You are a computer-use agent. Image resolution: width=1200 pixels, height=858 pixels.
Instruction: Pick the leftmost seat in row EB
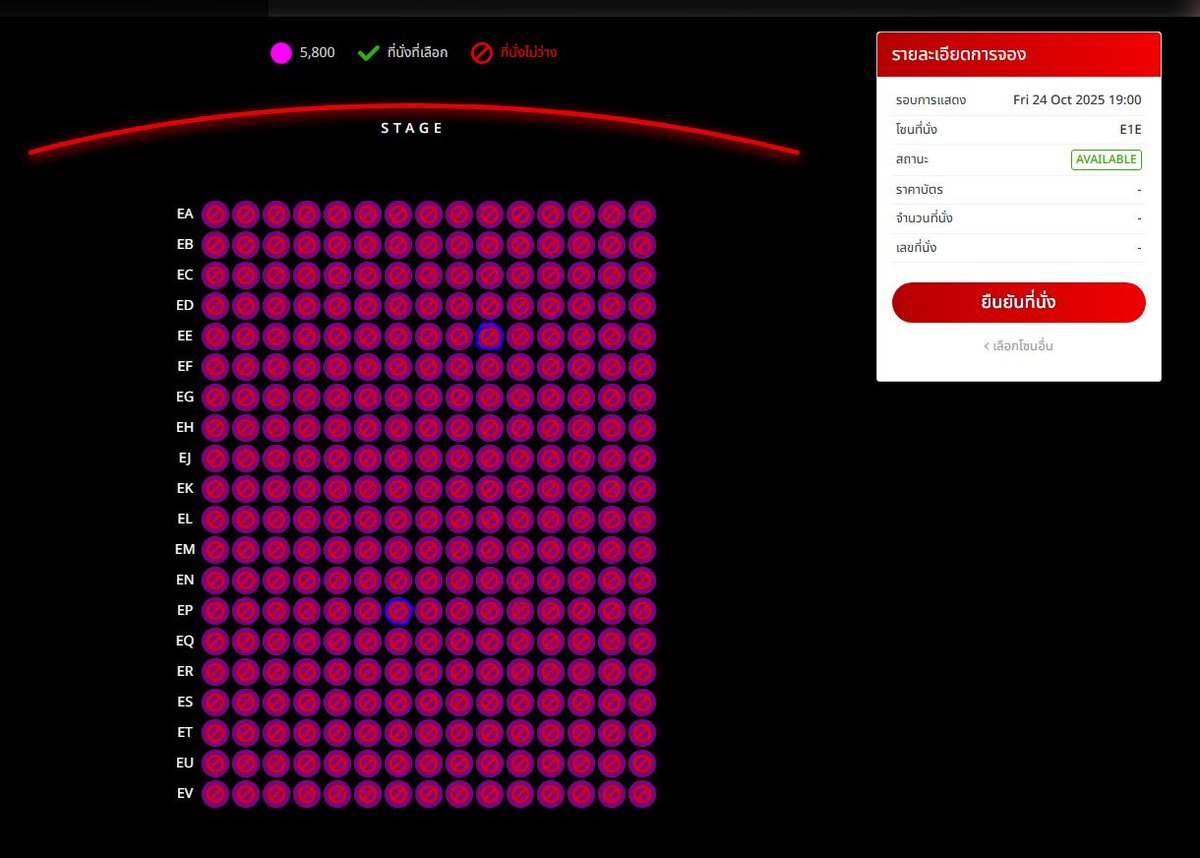(215, 245)
